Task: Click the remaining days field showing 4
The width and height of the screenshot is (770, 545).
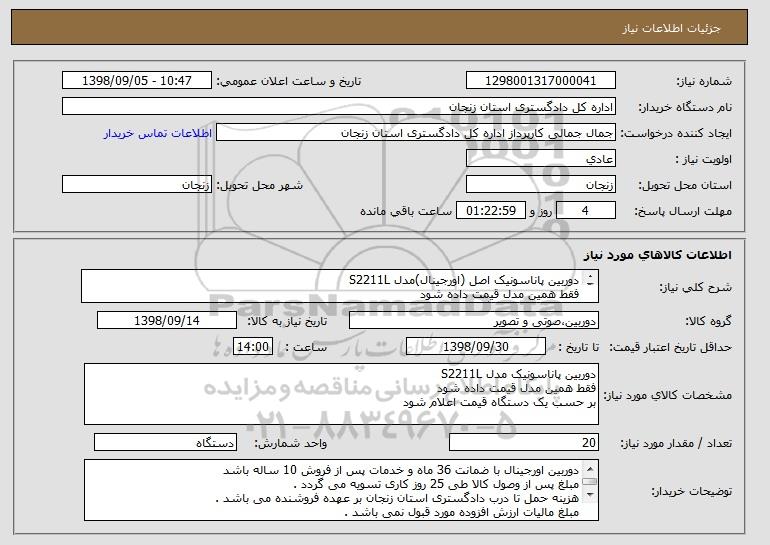Action: pyautogui.click(x=585, y=211)
